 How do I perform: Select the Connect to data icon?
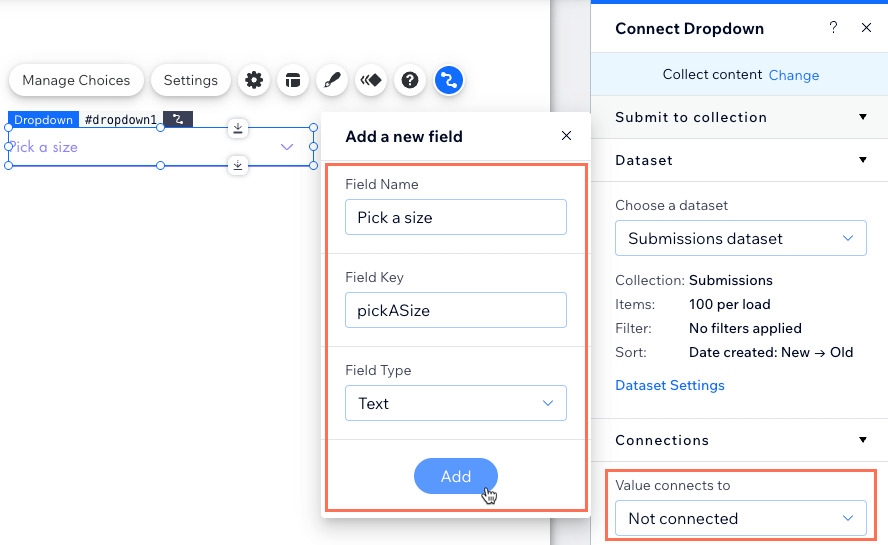pyautogui.click(x=449, y=80)
